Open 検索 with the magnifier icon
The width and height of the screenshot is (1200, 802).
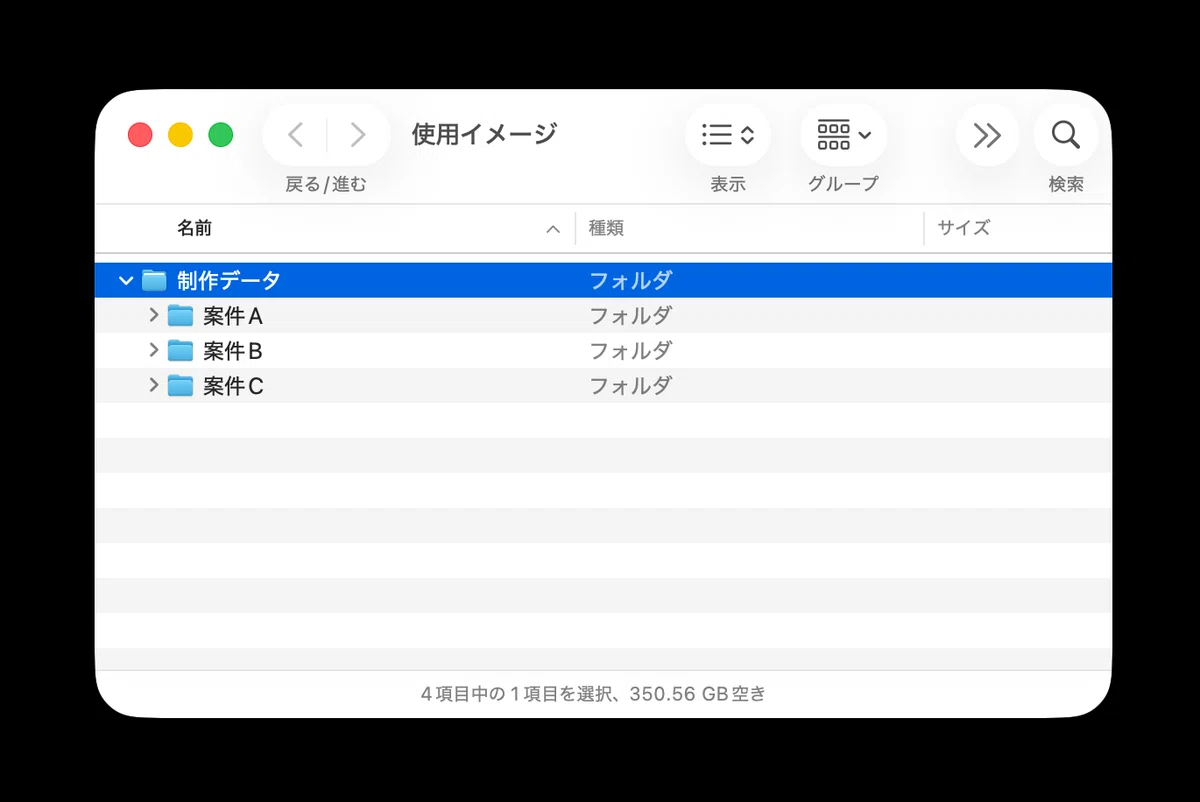pos(1066,134)
